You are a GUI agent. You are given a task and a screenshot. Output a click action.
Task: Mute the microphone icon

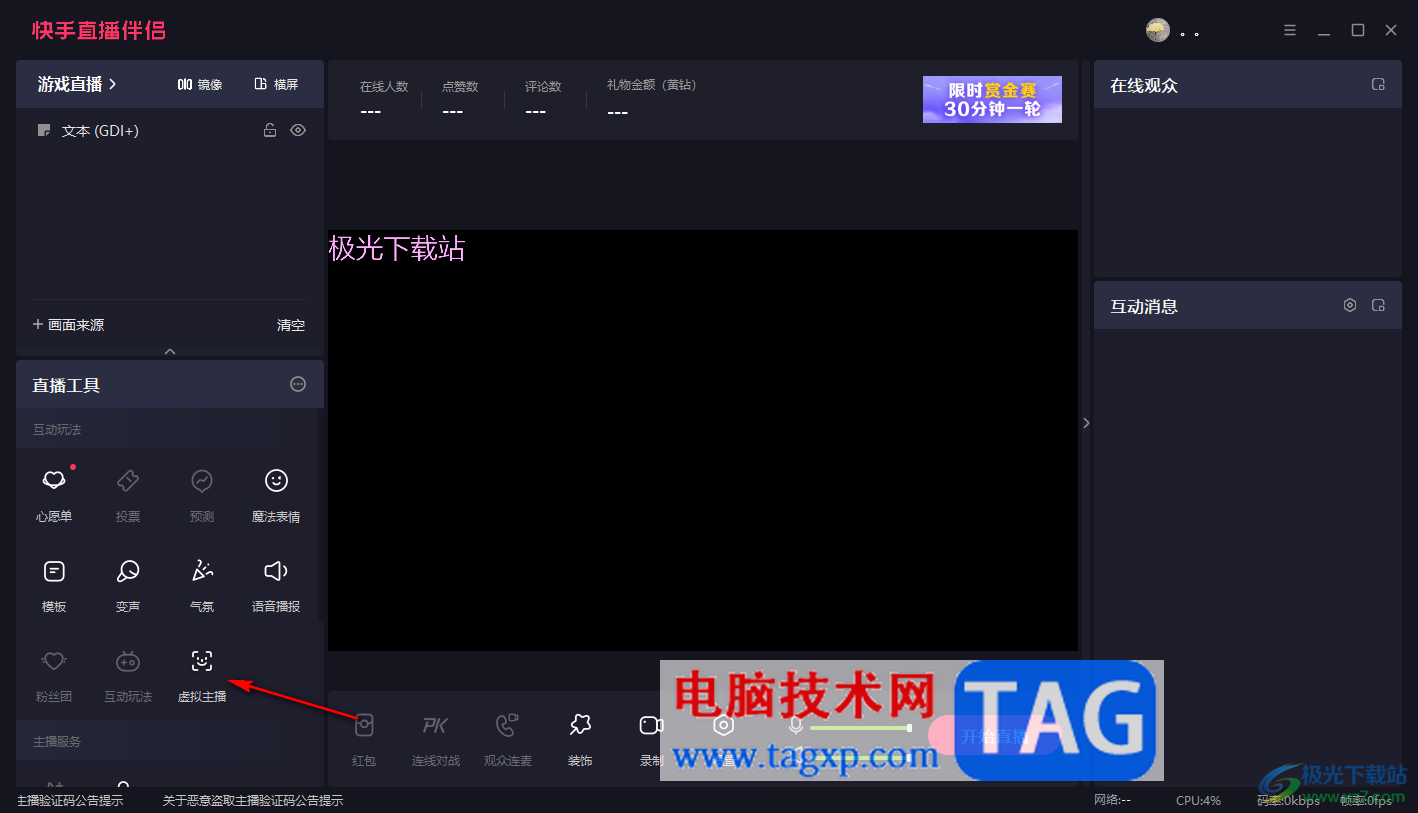coord(796,727)
